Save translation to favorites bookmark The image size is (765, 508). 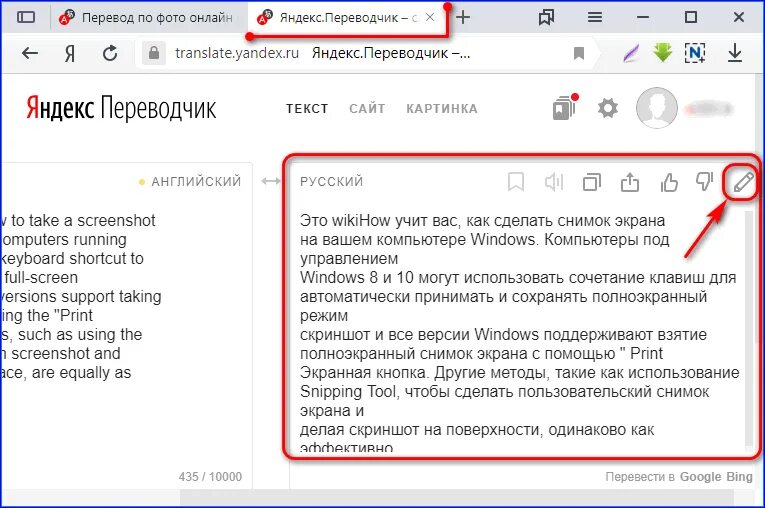(x=516, y=182)
